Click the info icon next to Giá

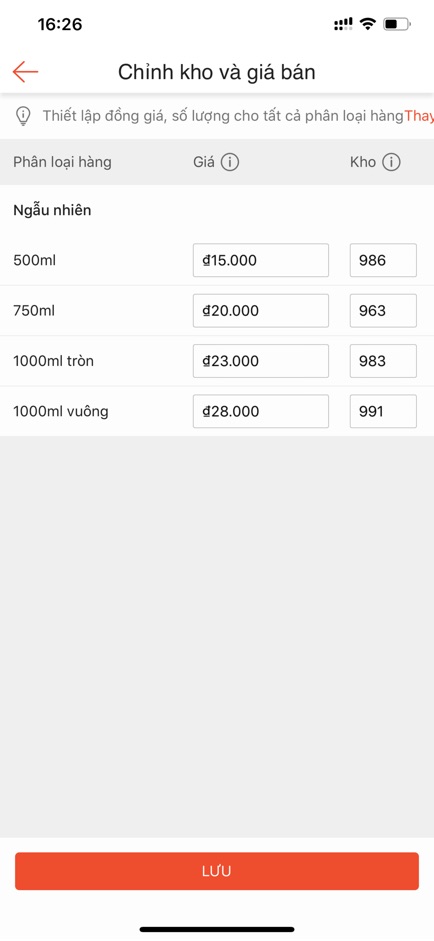coord(230,162)
